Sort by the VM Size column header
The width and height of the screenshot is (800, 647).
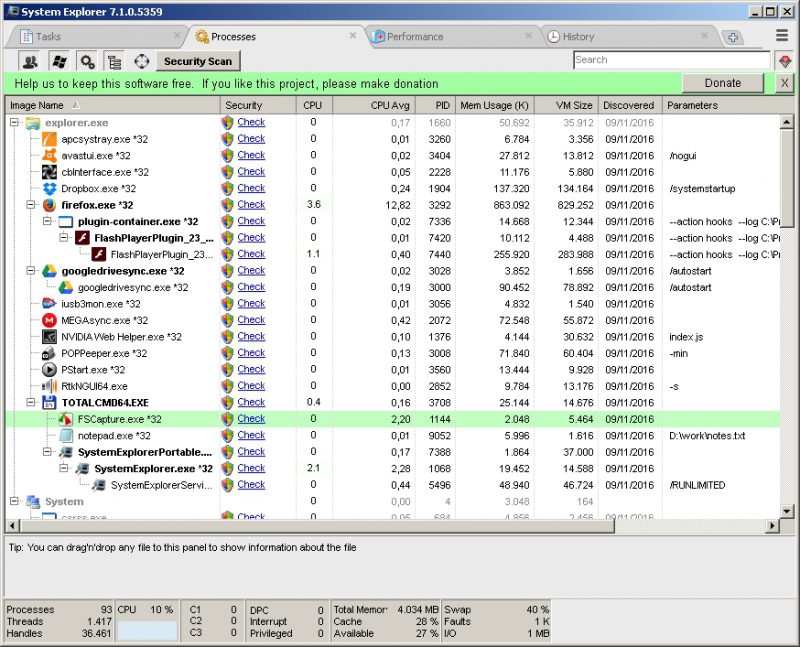pyautogui.click(x=566, y=105)
